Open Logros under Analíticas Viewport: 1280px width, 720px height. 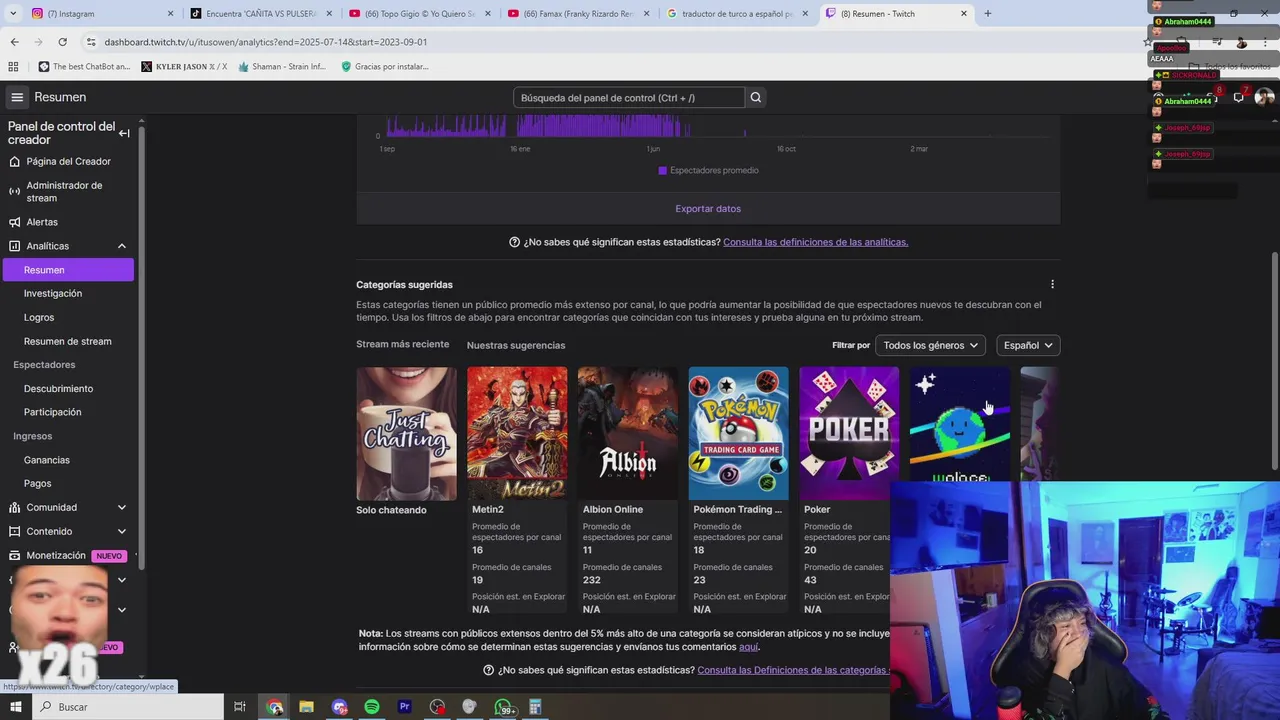coord(39,317)
